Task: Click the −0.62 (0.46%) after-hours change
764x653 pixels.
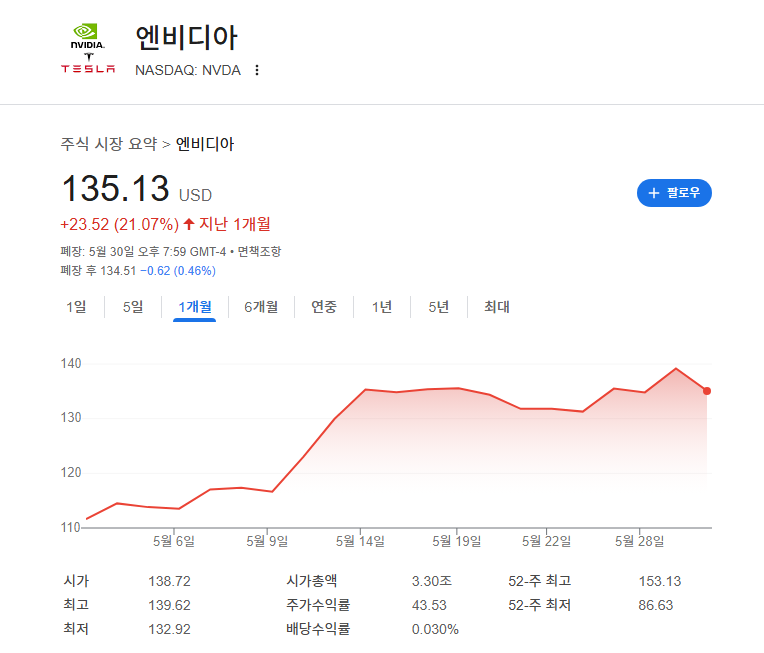Action: coord(178,271)
